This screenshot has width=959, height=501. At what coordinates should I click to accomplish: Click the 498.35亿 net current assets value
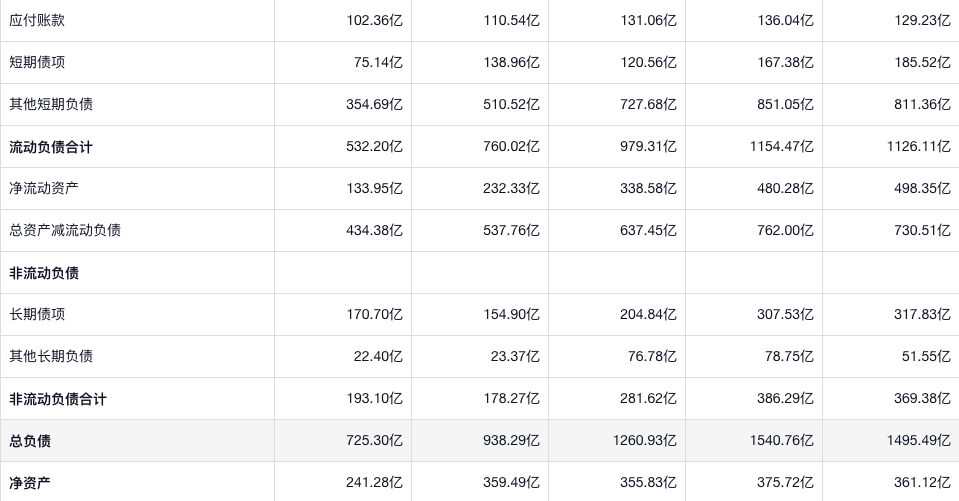pos(922,188)
